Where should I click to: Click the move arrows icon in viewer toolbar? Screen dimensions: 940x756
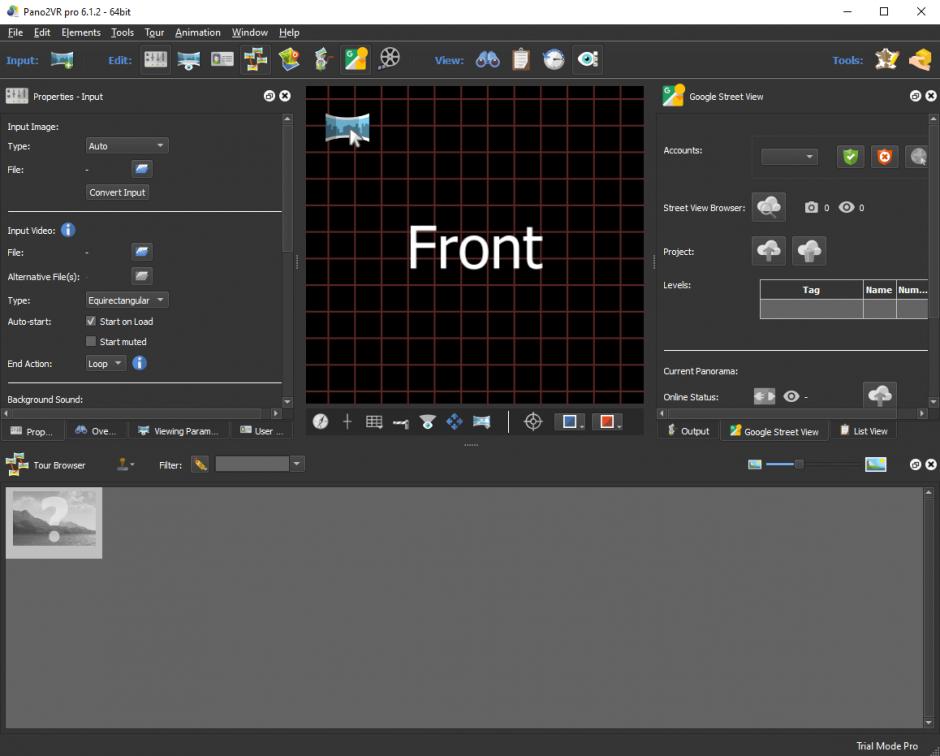pyautogui.click(x=454, y=421)
